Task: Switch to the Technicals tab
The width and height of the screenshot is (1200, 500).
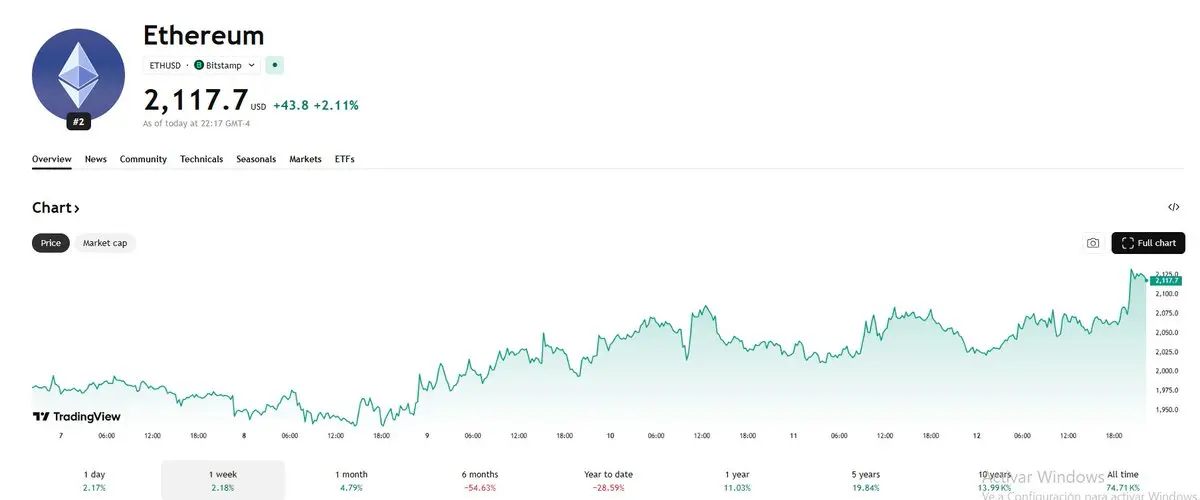Action: click(x=201, y=159)
